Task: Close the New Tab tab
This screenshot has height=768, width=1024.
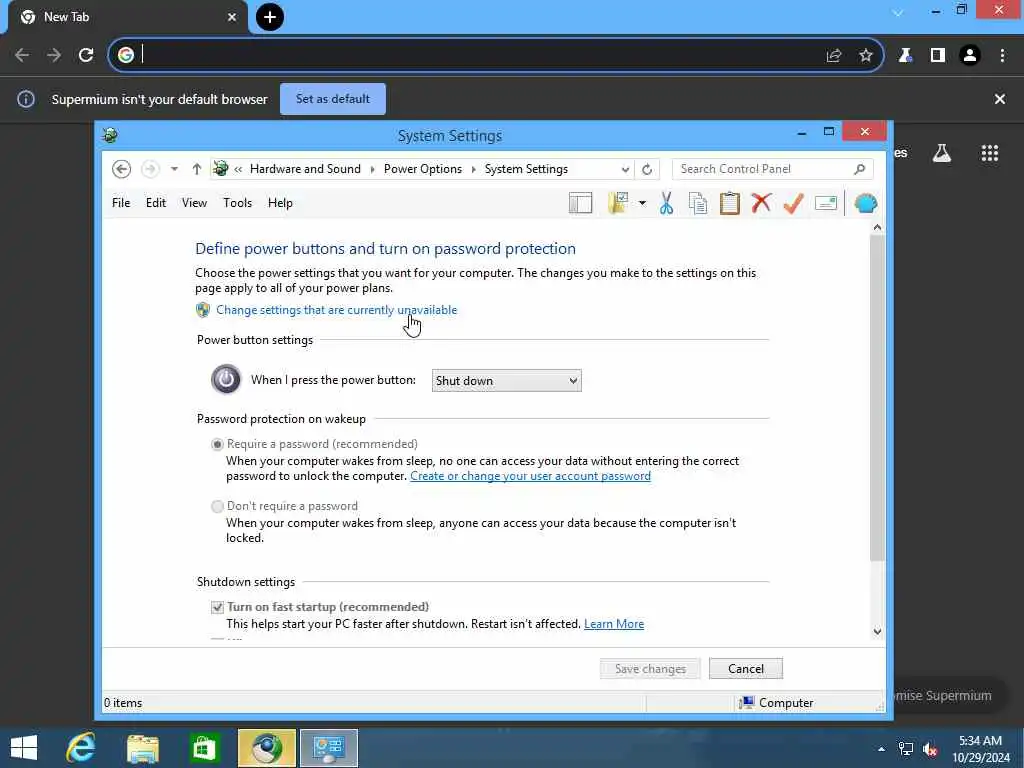Action: pos(232,17)
